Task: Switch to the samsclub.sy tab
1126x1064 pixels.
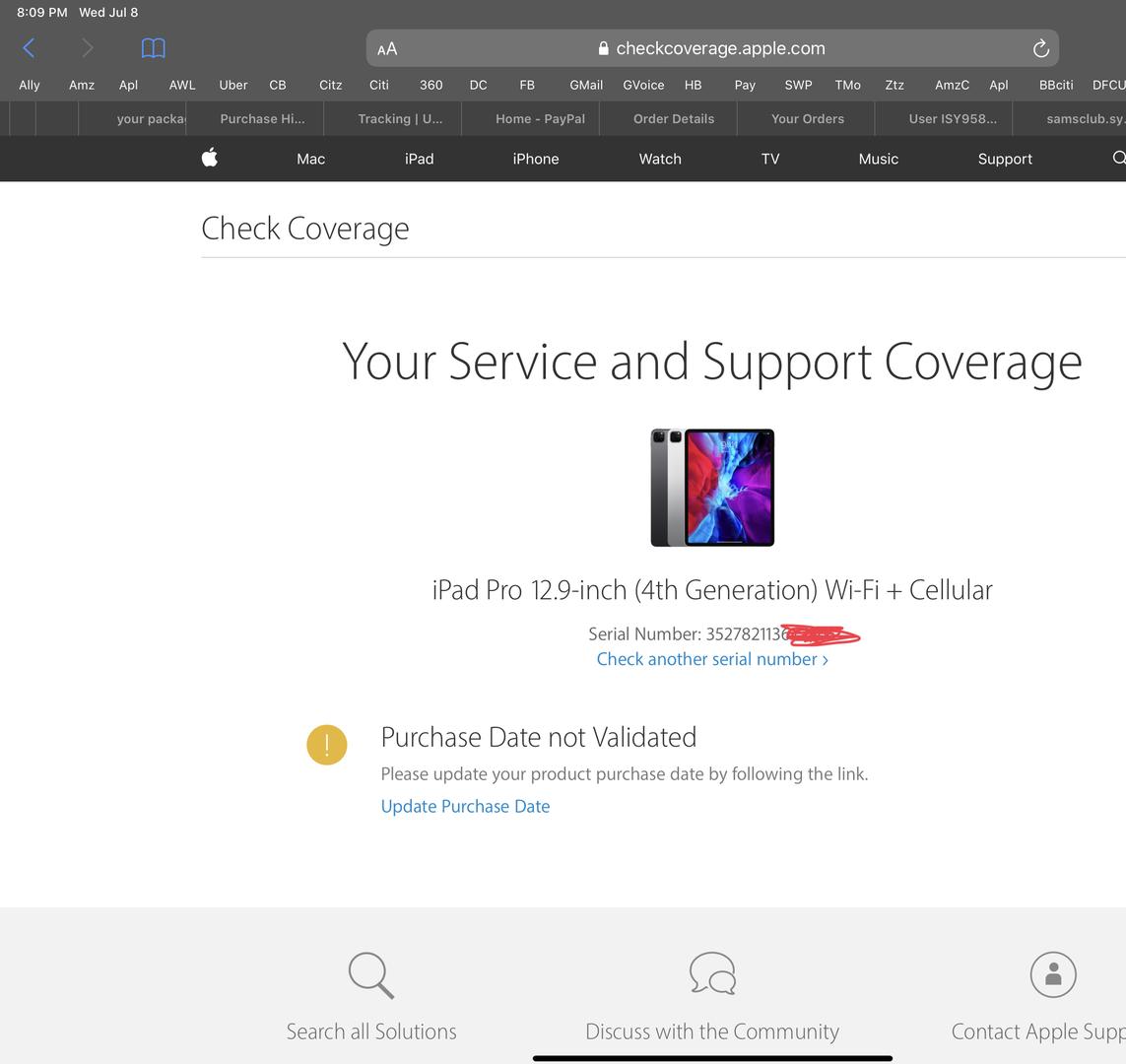Action: point(1070,118)
